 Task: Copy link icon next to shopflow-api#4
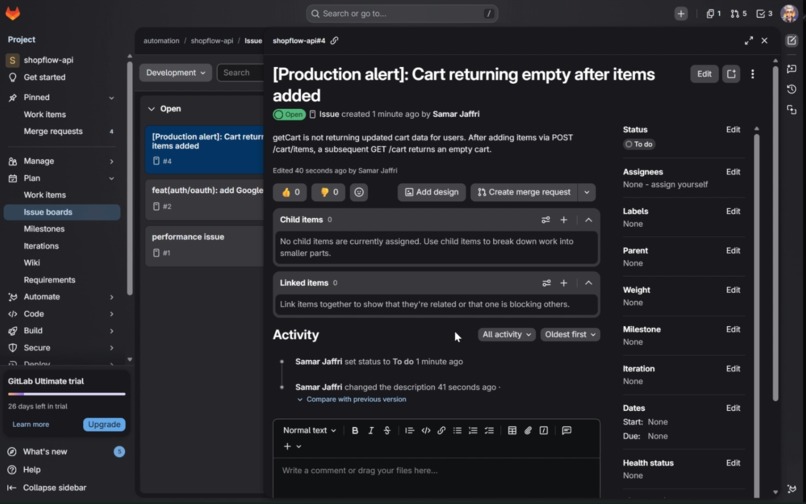[334, 41]
